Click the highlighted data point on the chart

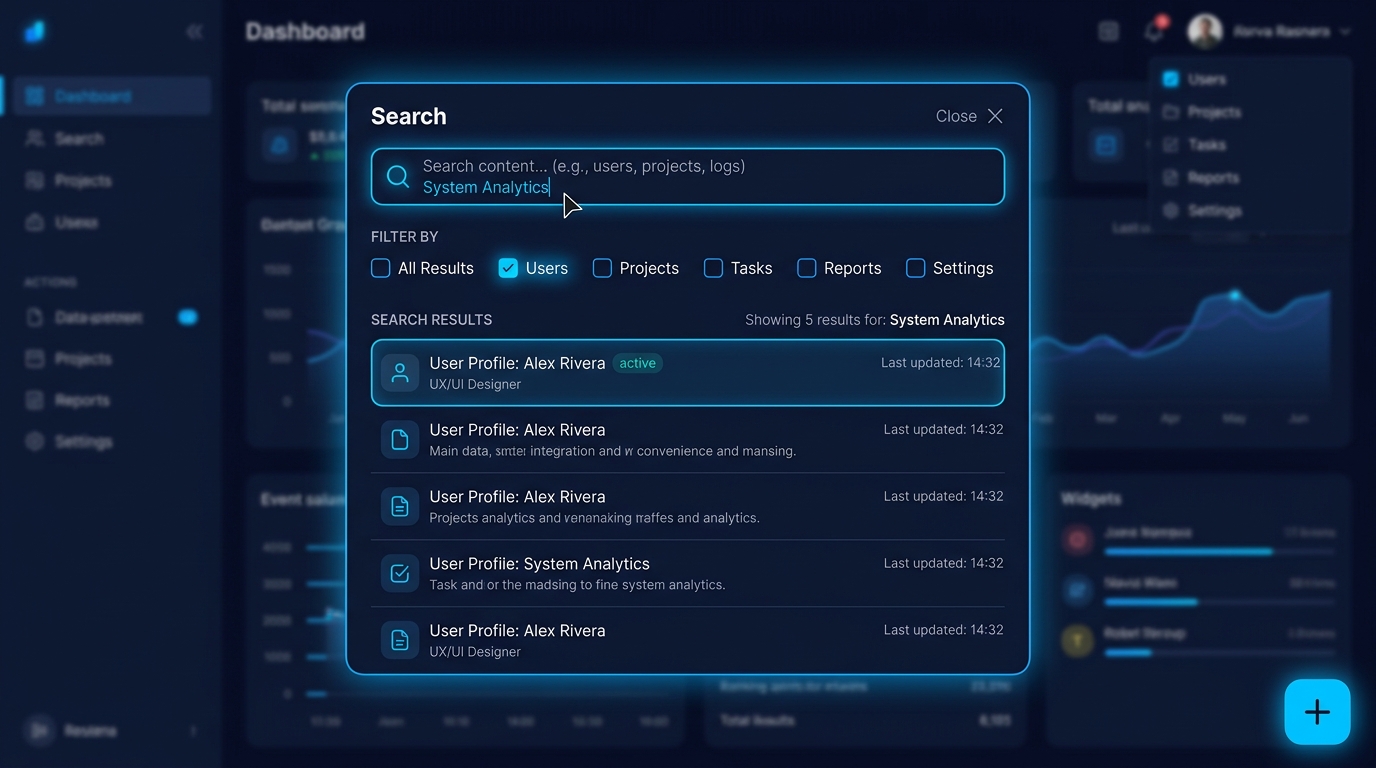(1235, 295)
